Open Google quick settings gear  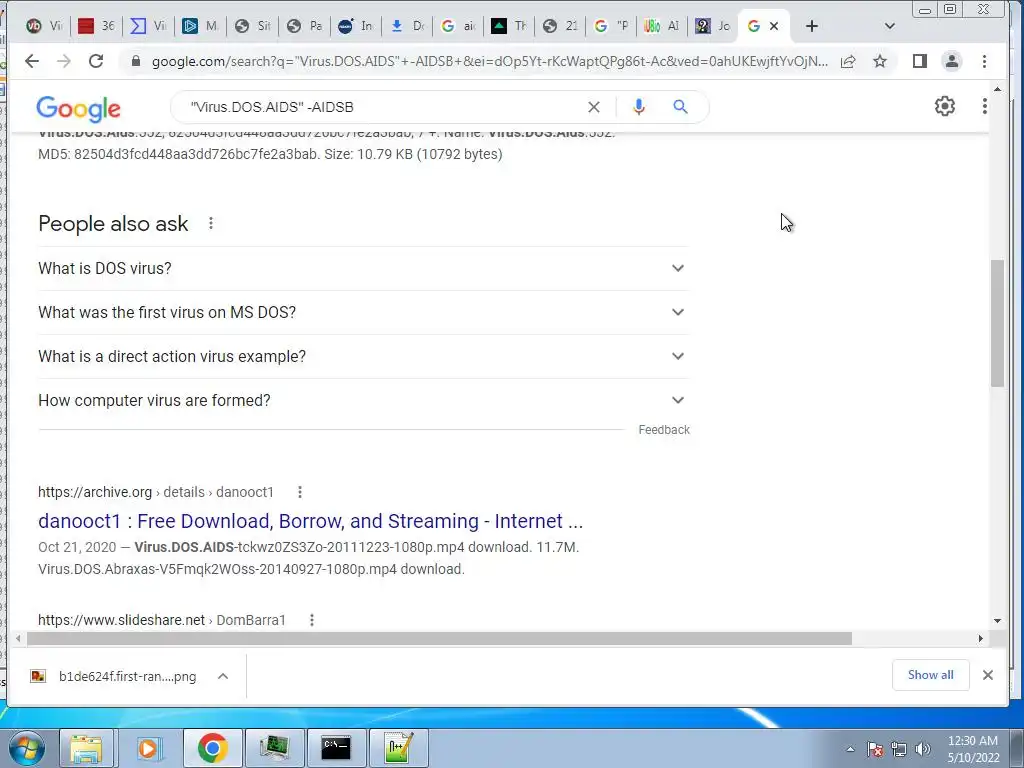coord(944,106)
